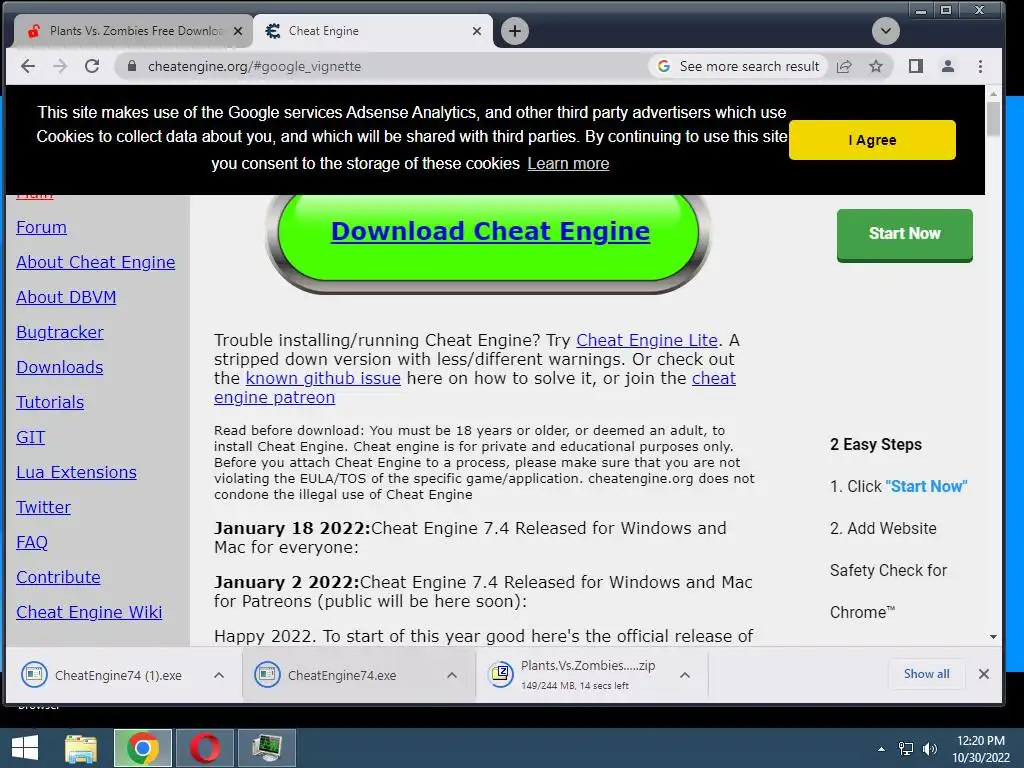Accept cookies with I Agree button
The height and width of the screenshot is (768, 1024).
pyautogui.click(x=872, y=140)
